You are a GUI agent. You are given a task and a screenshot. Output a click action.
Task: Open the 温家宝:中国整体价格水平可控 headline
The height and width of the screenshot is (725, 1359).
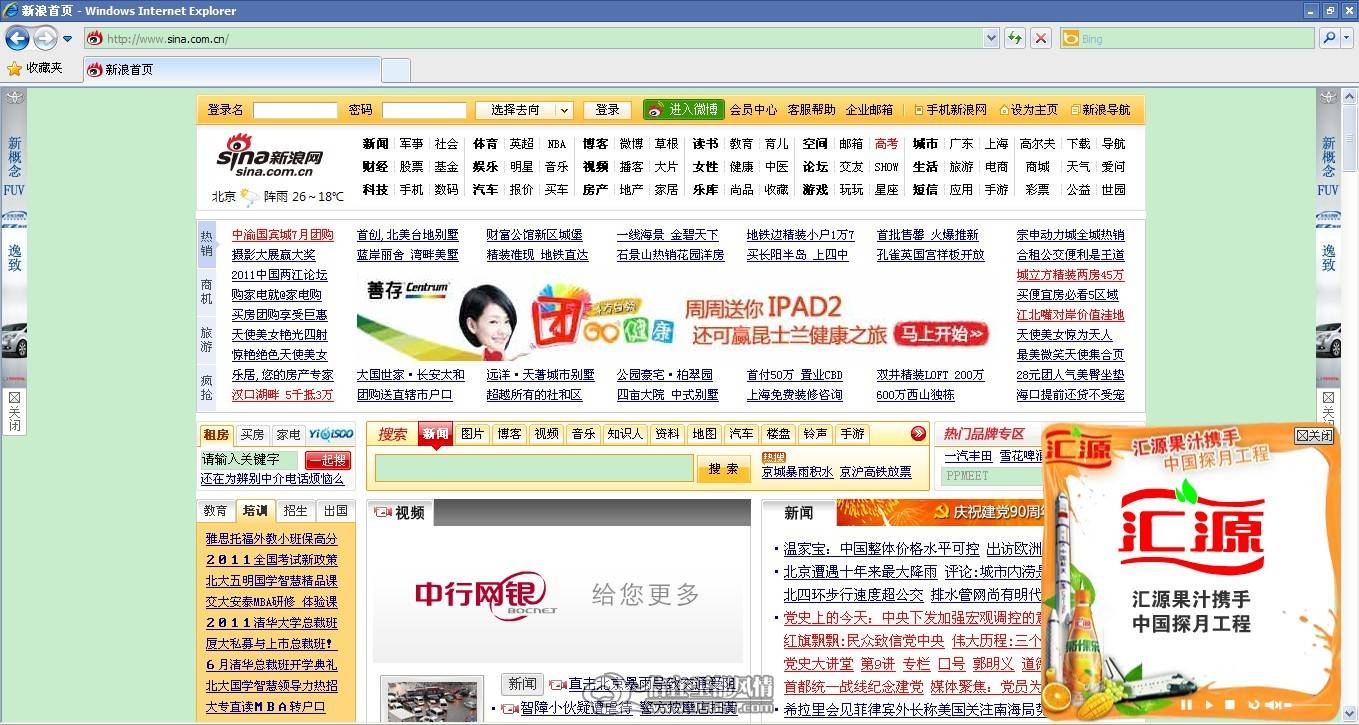tap(881, 549)
